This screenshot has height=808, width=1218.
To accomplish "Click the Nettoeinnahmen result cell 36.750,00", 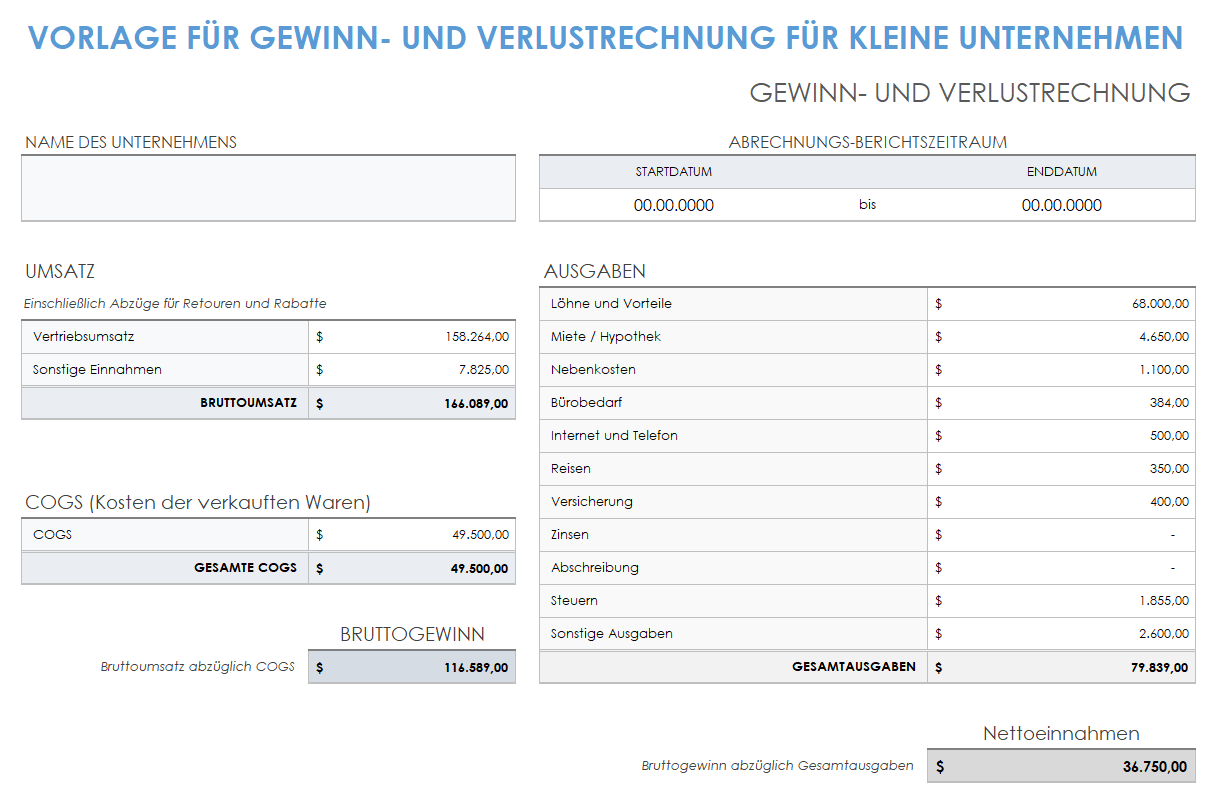I will [1062, 765].
